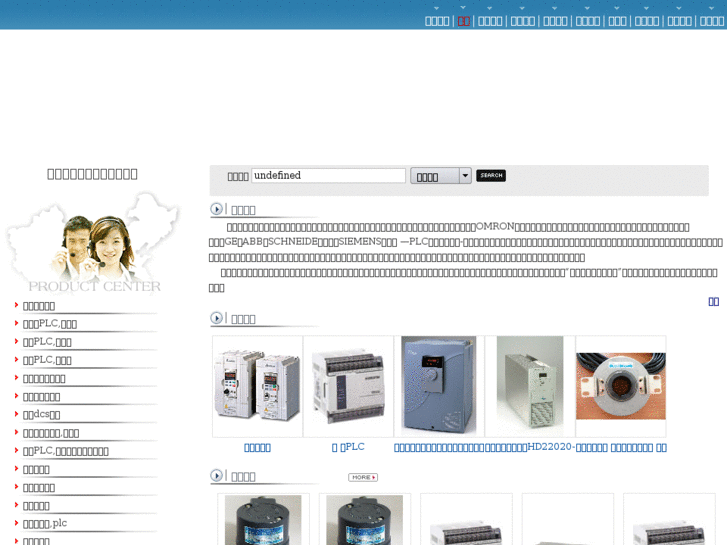Screen dimensions: 727x545
Task: Click the search field containing "undefined"
Action: pos(328,176)
